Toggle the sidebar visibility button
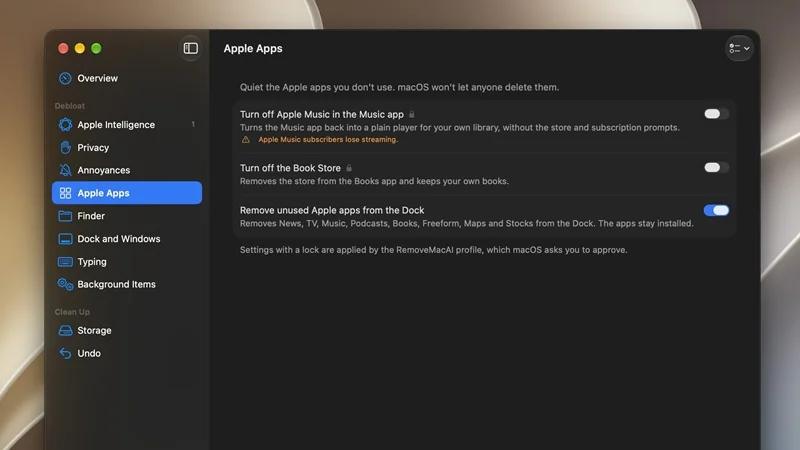This screenshot has height=450, width=800. [x=190, y=48]
